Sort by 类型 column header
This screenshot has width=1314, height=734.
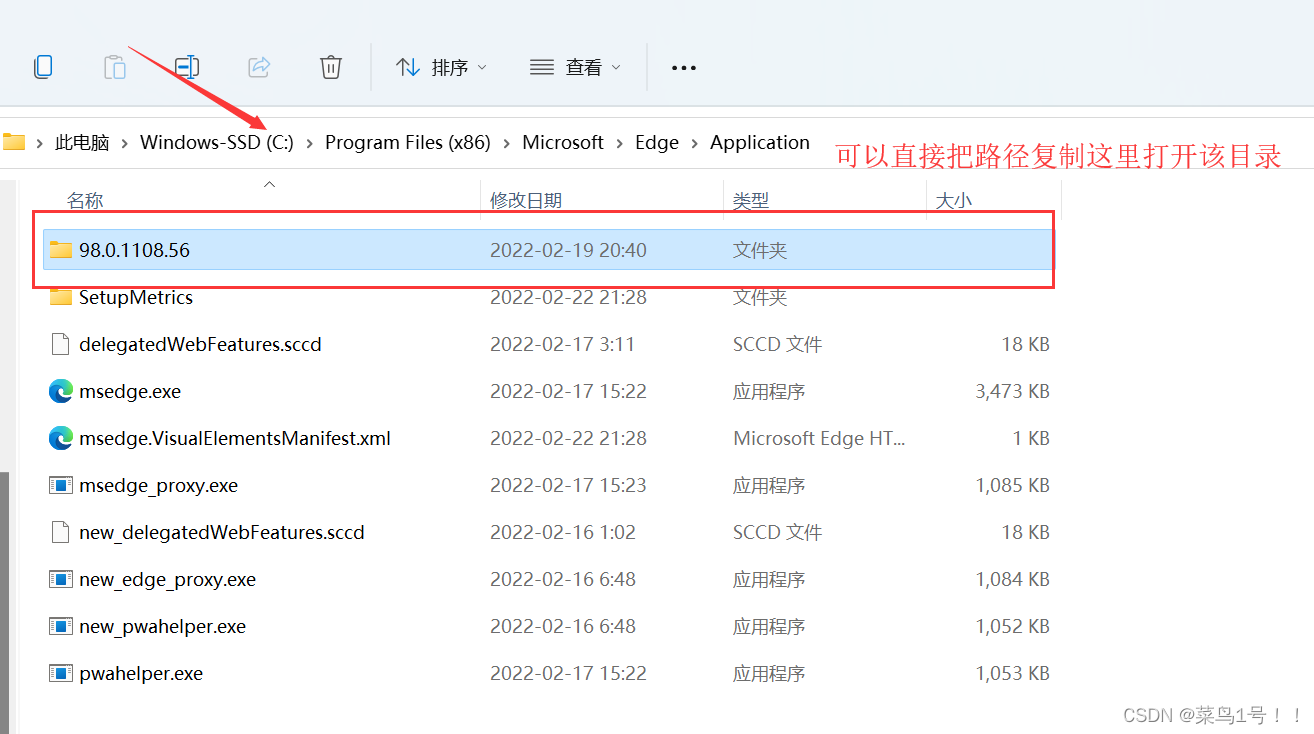click(751, 201)
